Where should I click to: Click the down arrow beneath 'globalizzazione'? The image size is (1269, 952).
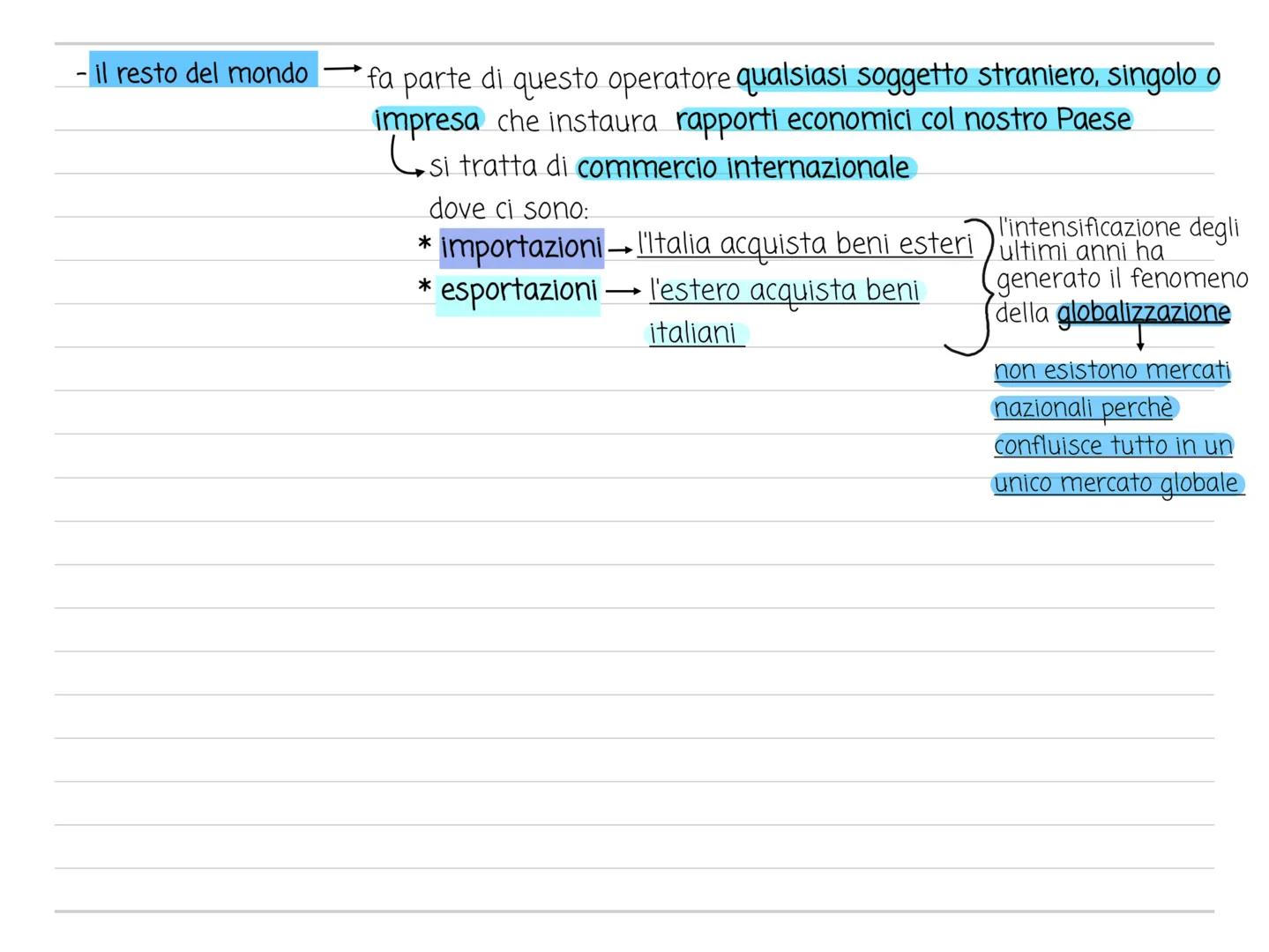1140,339
